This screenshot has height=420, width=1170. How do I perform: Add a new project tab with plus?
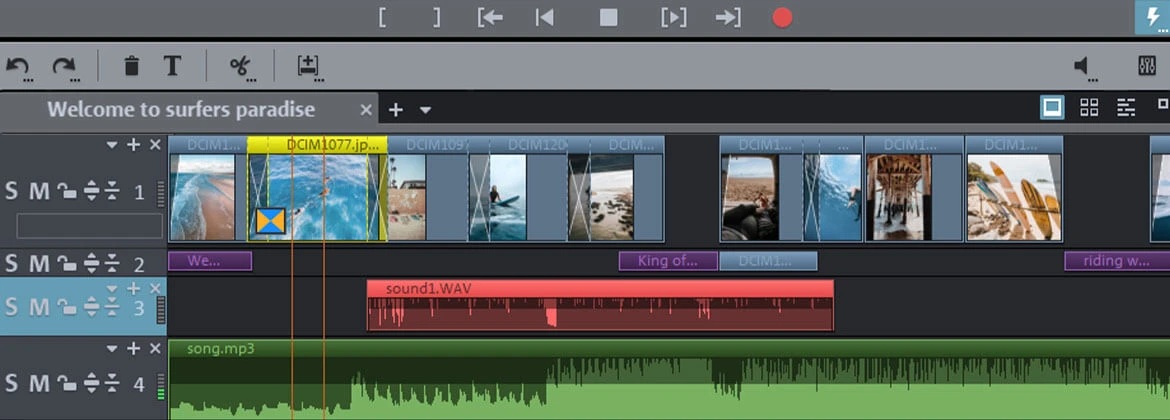point(395,110)
